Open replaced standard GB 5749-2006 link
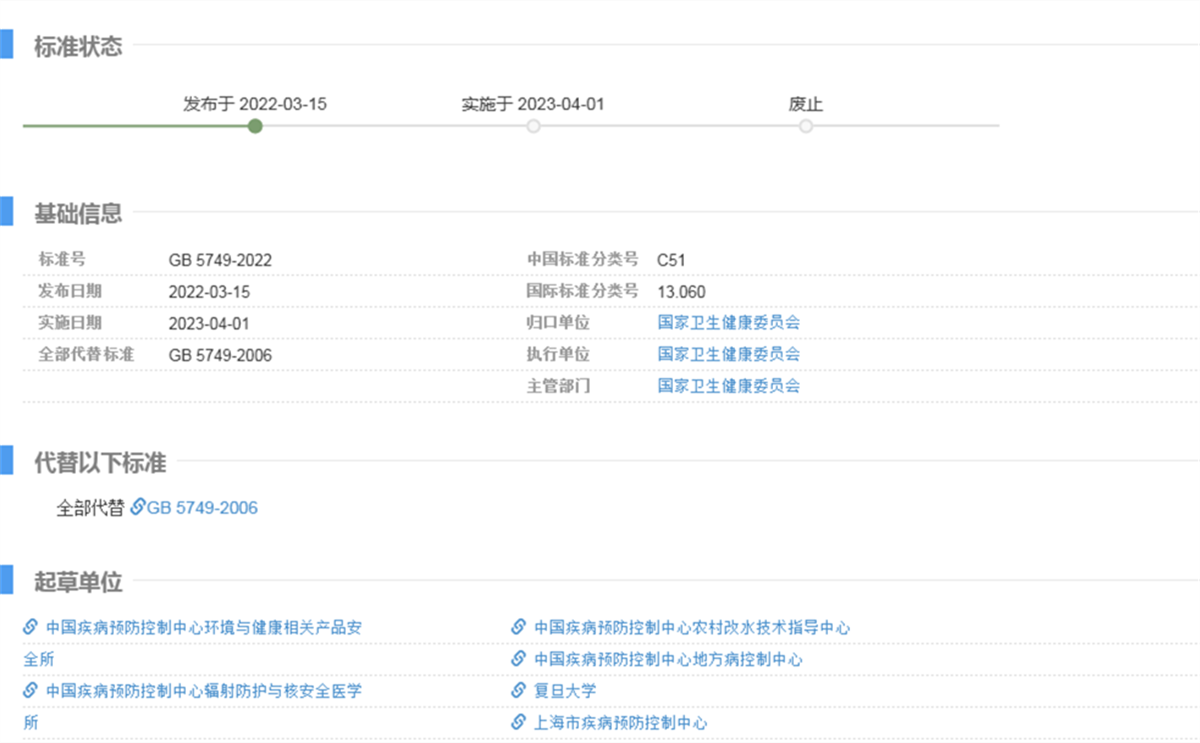 click(x=202, y=508)
